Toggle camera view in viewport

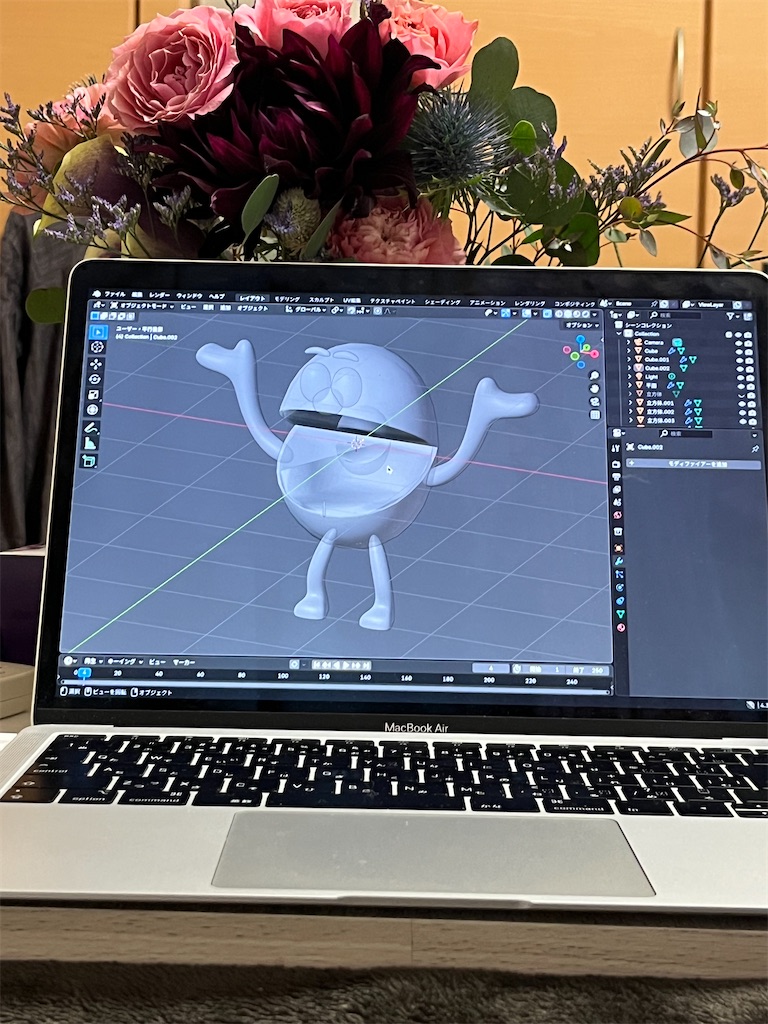(594, 402)
